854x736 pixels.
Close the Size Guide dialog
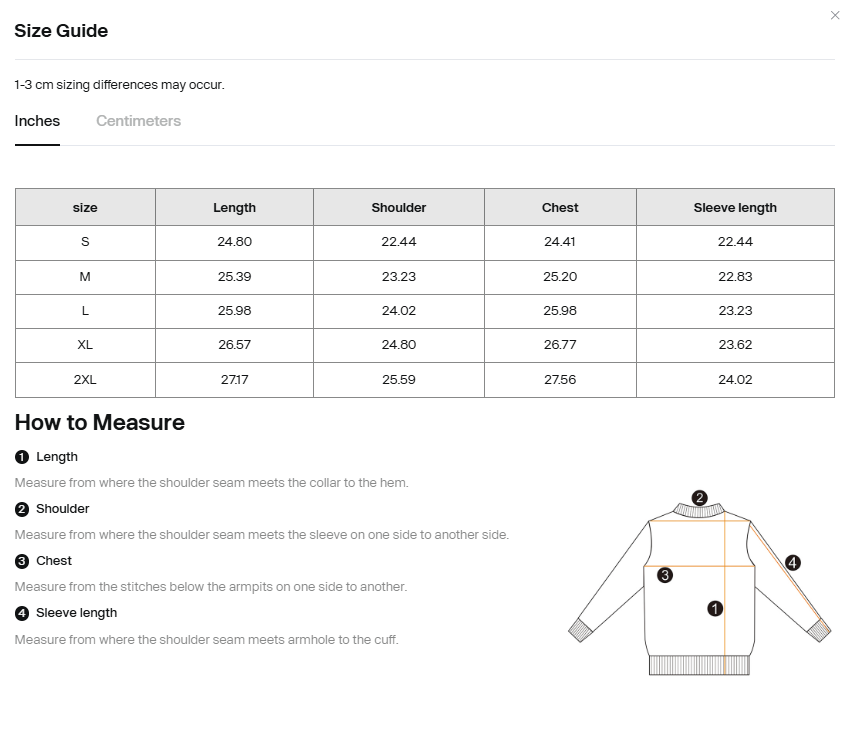coord(834,15)
